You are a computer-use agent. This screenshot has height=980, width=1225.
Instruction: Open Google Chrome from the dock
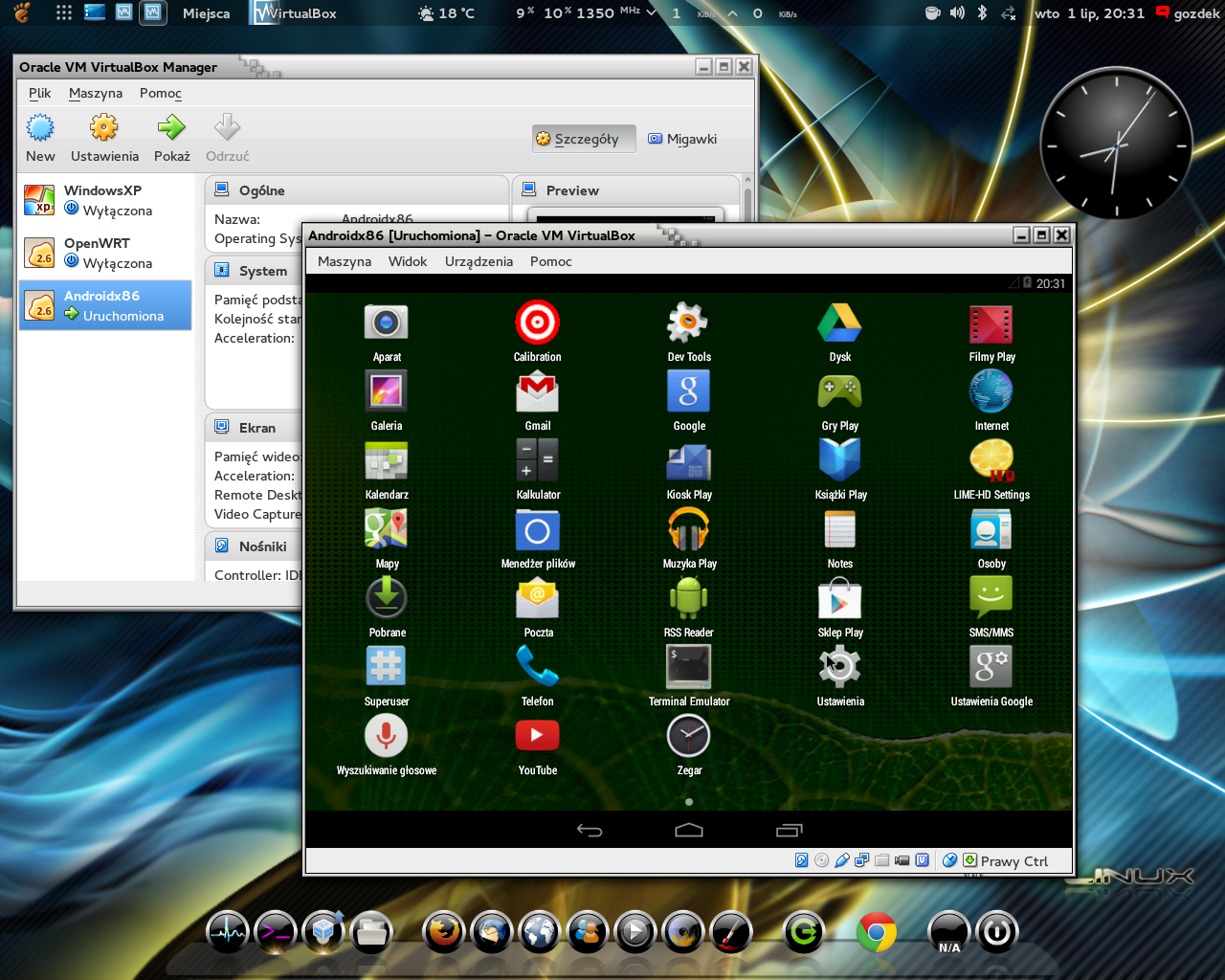click(876, 932)
